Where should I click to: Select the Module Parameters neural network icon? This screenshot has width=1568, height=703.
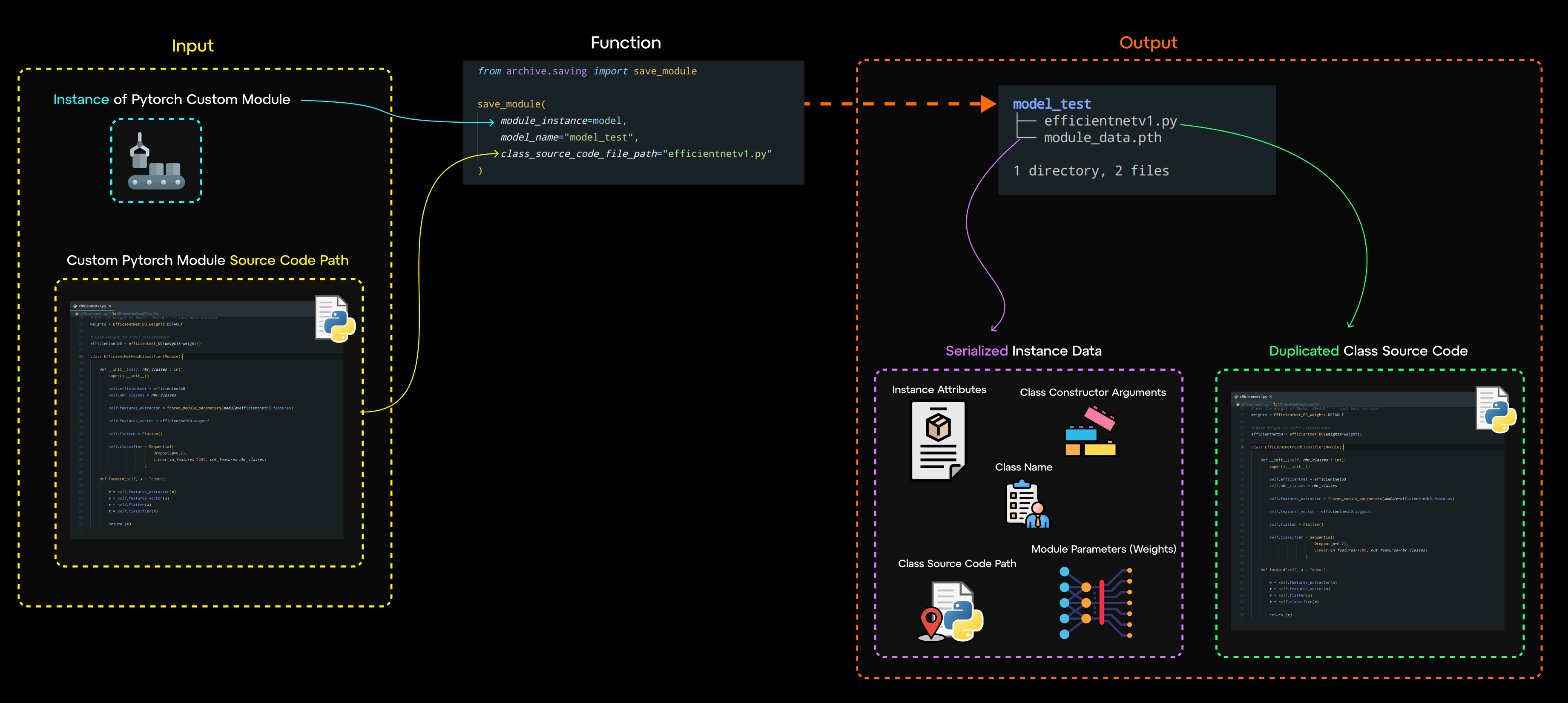click(x=1096, y=603)
